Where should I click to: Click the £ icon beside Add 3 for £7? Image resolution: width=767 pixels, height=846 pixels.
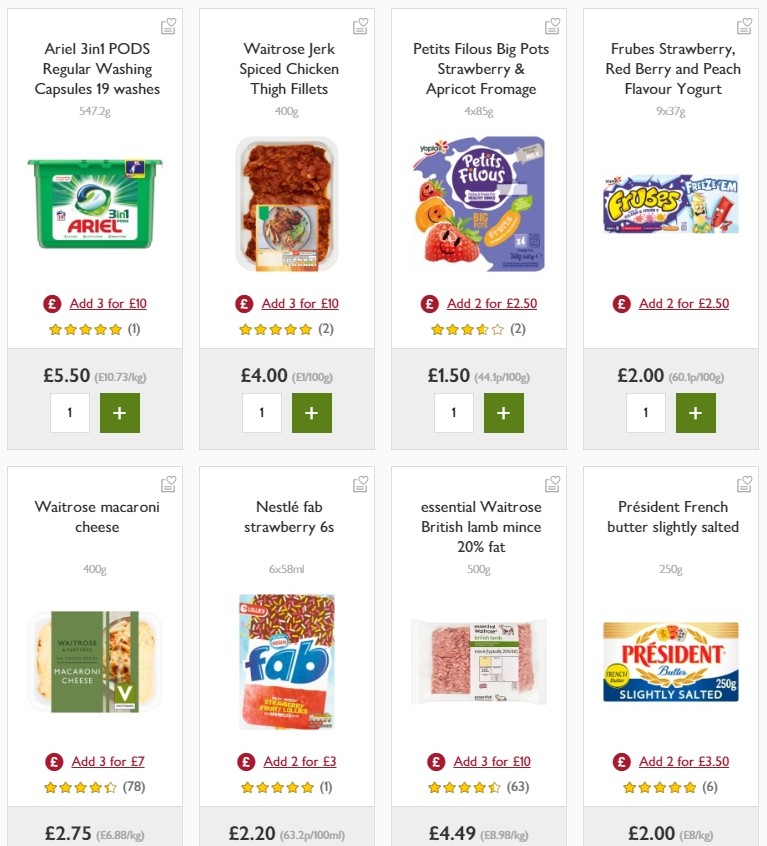pos(53,761)
